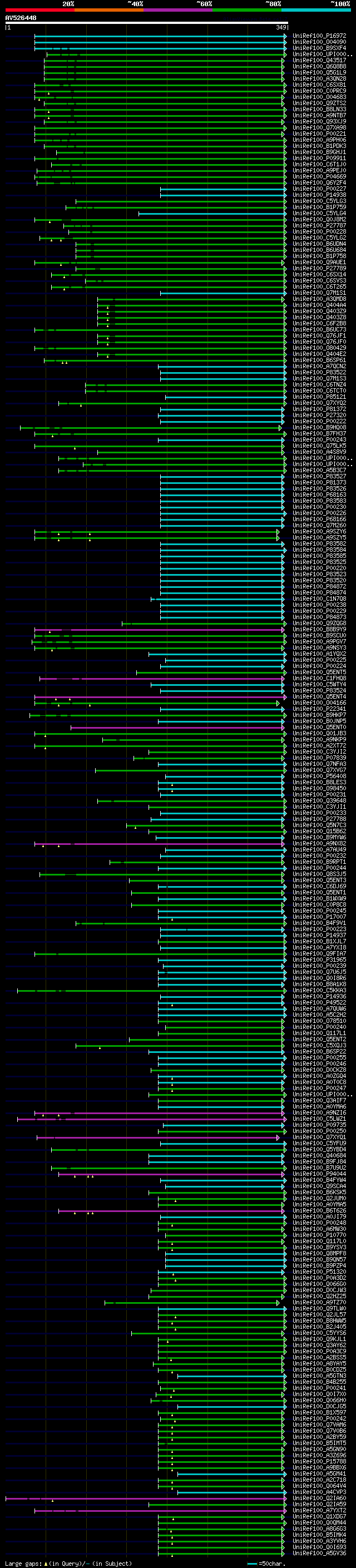Click the cyan ~100% identity legend segment
This screenshot has width=356, height=1568.
click(316, 10)
